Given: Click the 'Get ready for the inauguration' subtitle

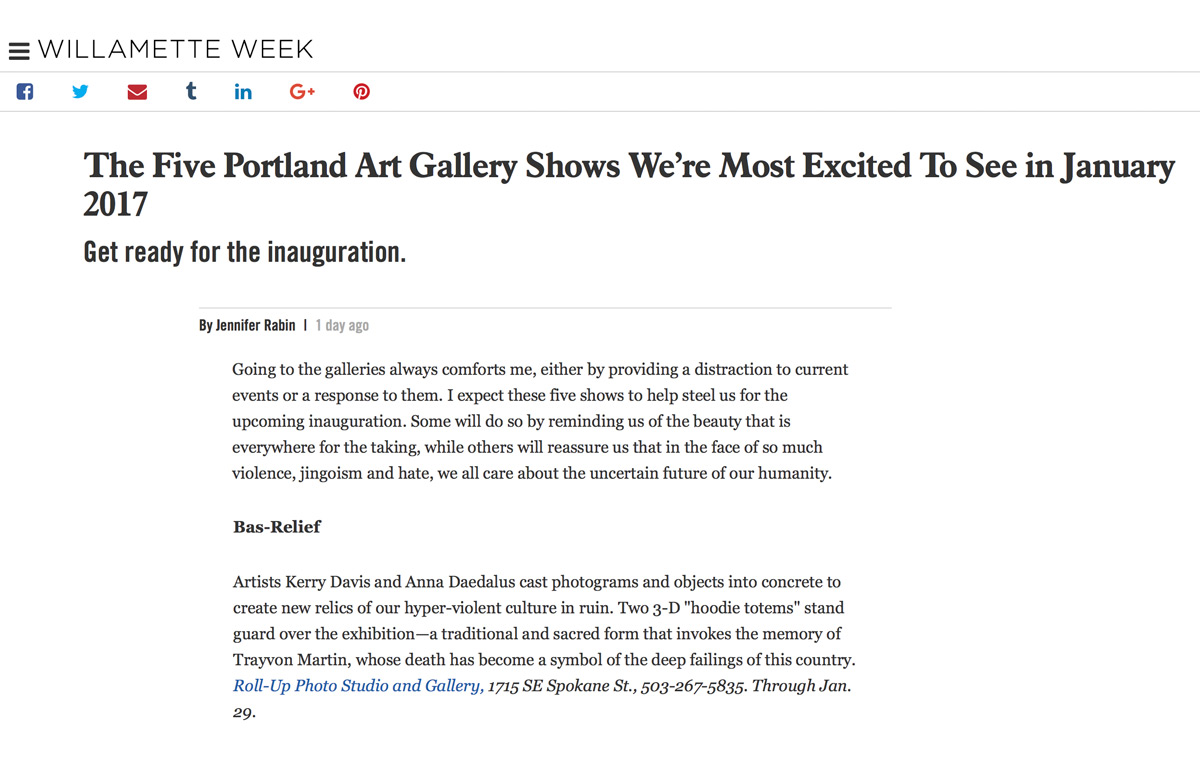Looking at the screenshot, I should [245, 251].
